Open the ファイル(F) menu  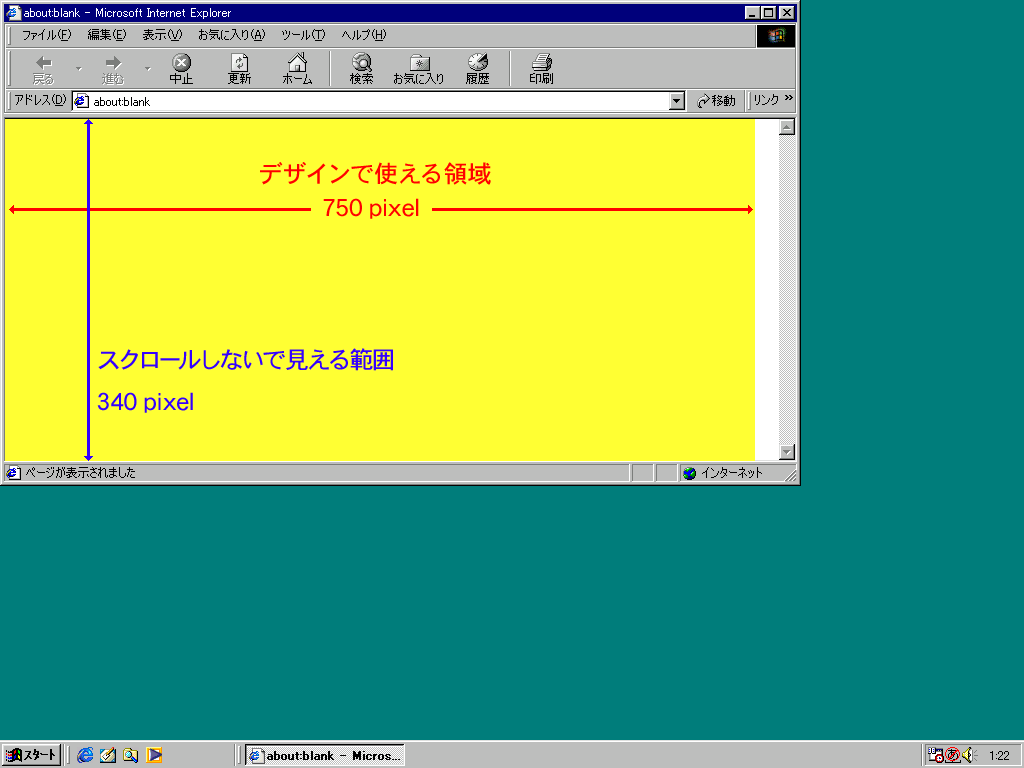coord(46,35)
